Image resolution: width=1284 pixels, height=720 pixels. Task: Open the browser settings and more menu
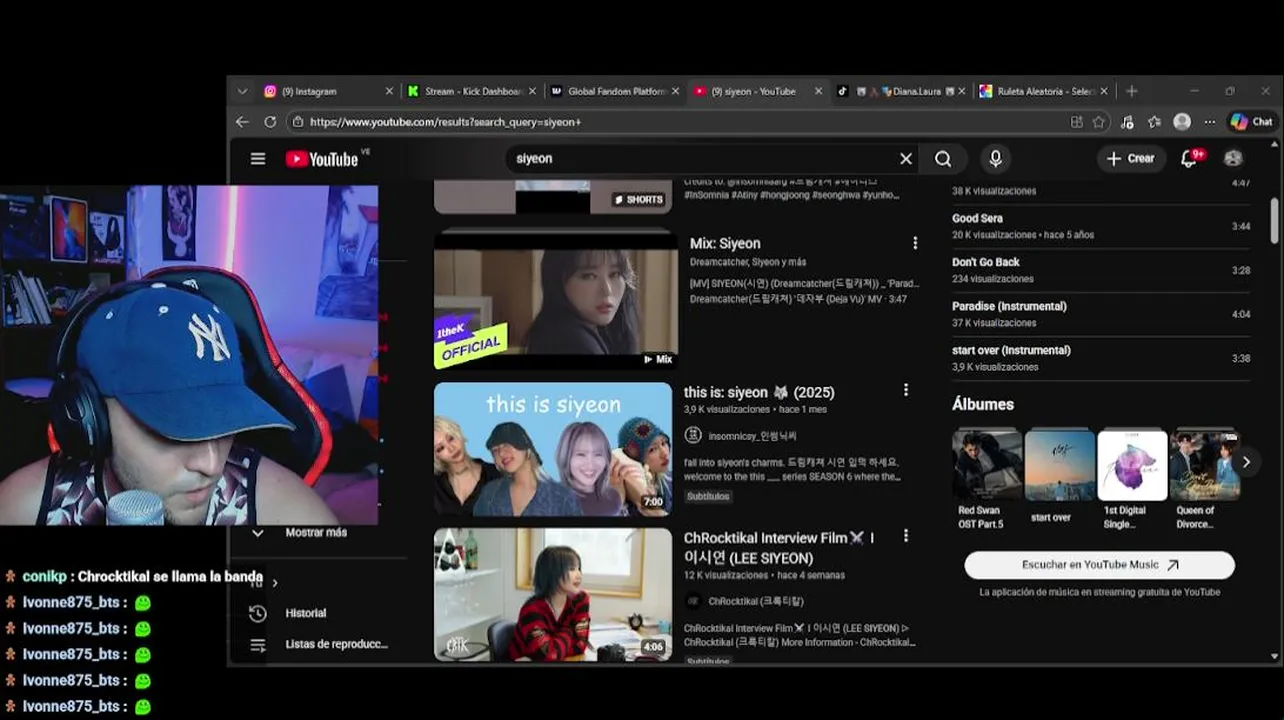pyautogui.click(x=1210, y=122)
